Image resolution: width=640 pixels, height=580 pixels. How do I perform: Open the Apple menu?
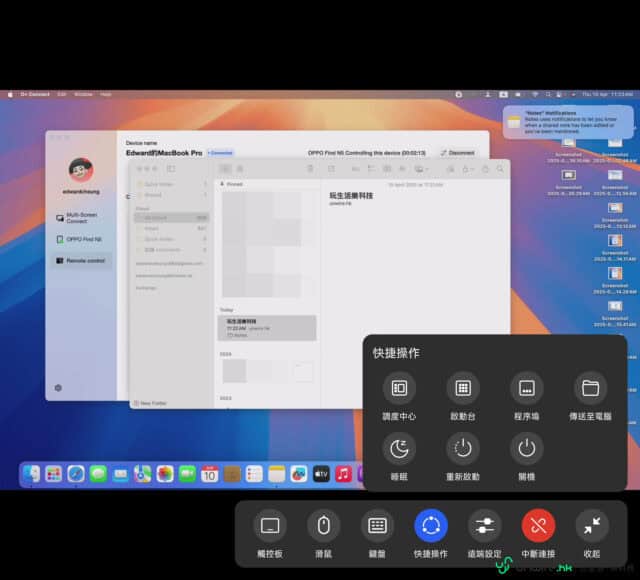click(10, 94)
